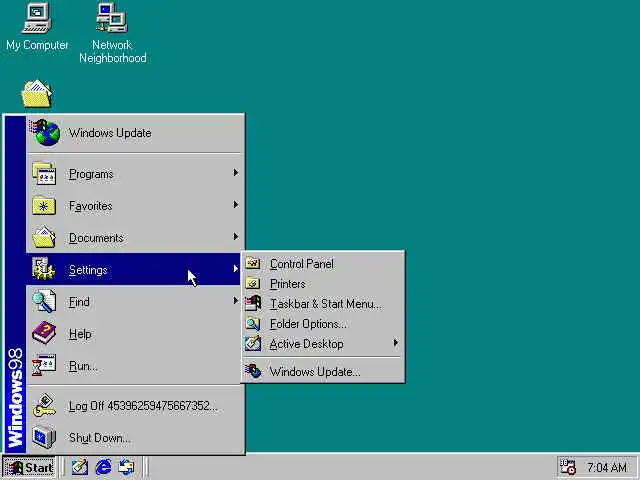Click the Control Panel folder icon in the Settings submenu
Viewport: 640px width, 480px height.
pos(253,263)
